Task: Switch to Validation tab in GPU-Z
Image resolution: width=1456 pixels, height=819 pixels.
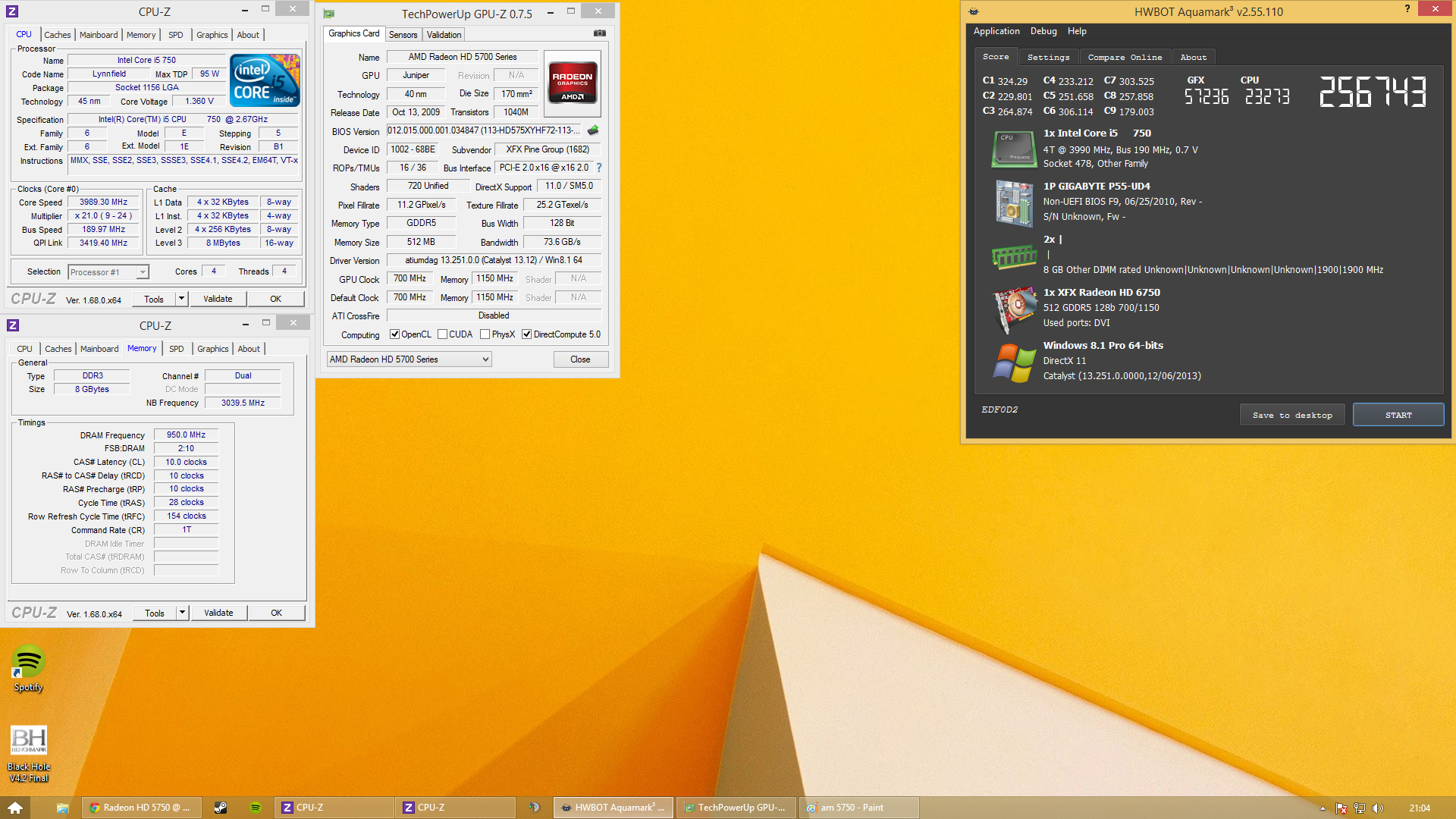Action: click(444, 35)
